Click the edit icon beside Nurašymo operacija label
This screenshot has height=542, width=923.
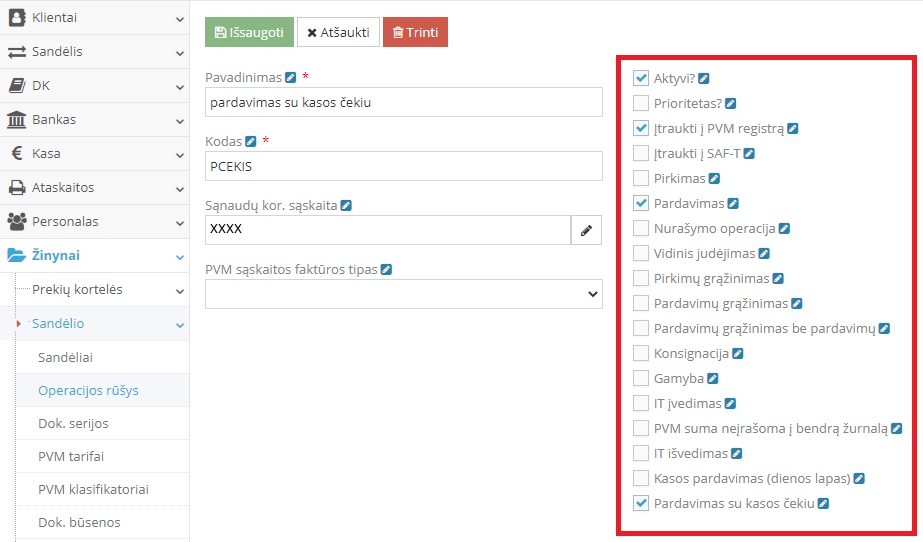pos(784,228)
